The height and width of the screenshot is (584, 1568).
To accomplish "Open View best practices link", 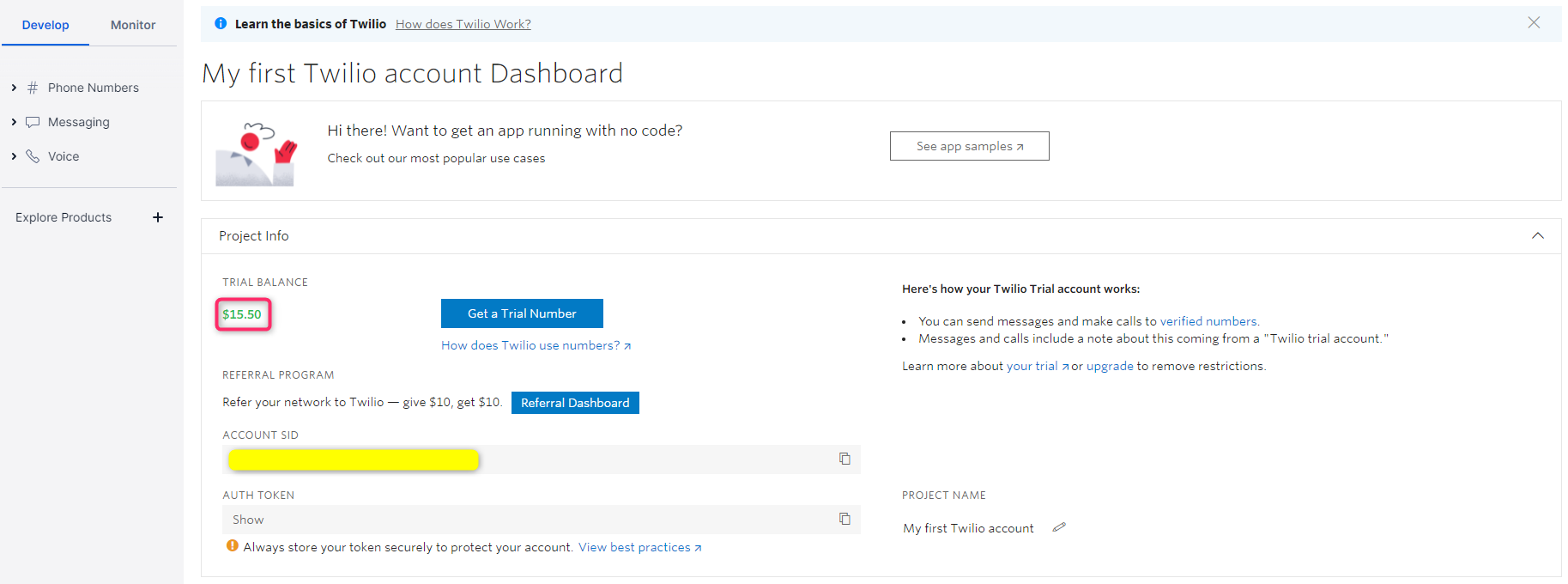I will 639,547.
